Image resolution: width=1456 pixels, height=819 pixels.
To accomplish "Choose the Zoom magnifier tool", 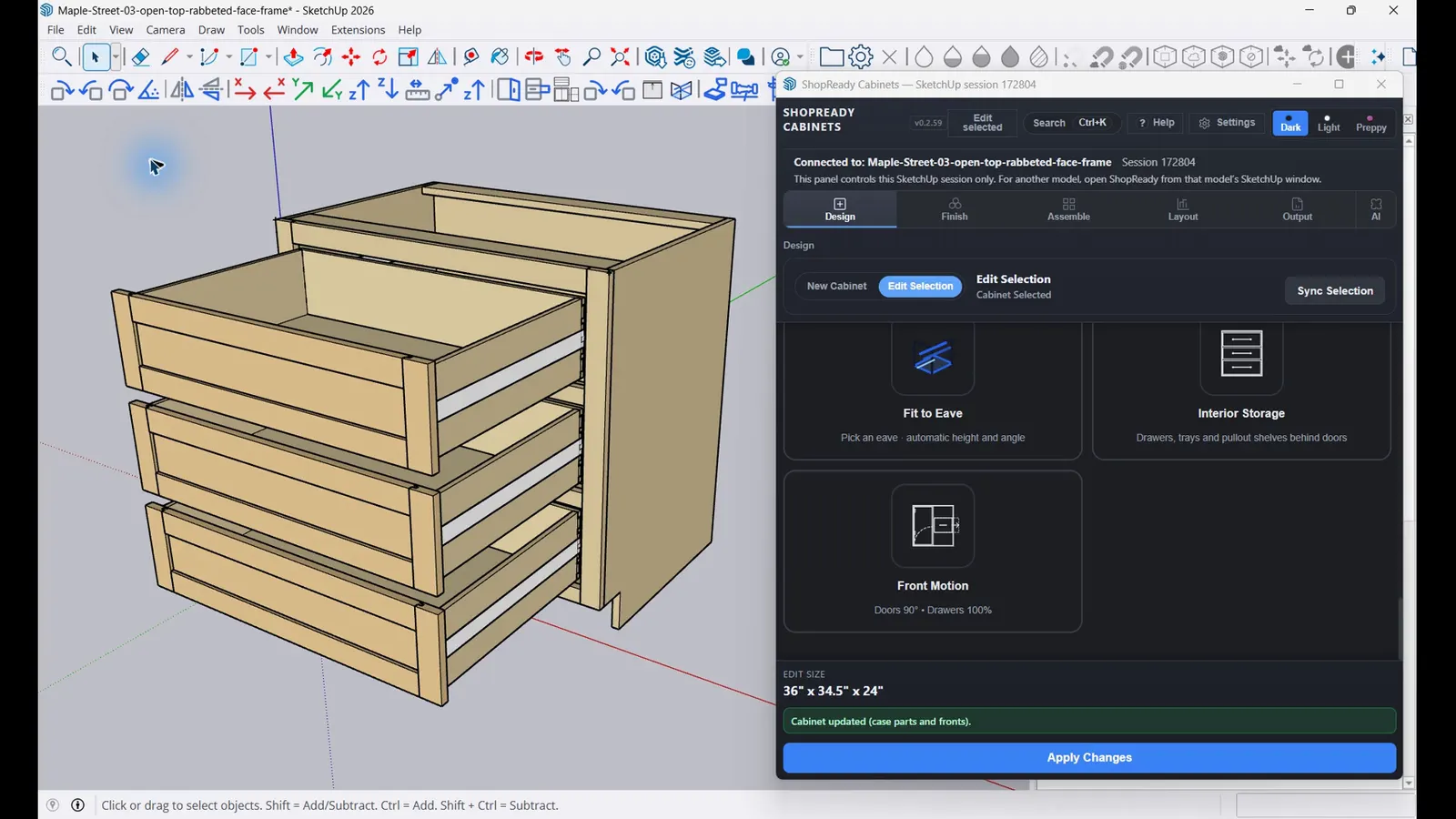I will tap(591, 57).
